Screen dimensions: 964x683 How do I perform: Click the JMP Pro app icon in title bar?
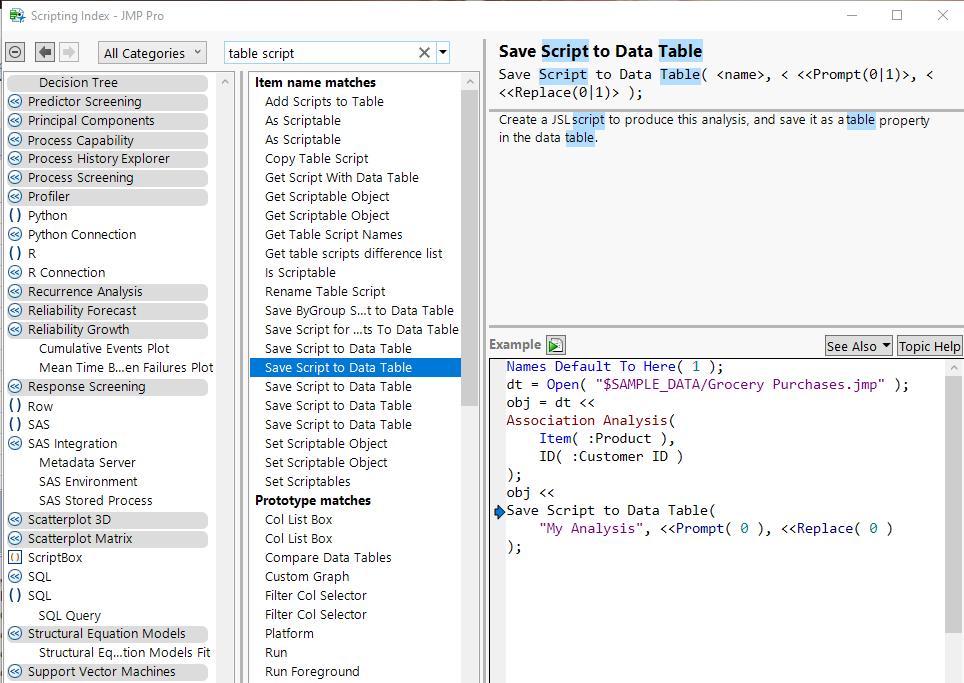(x=16, y=15)
